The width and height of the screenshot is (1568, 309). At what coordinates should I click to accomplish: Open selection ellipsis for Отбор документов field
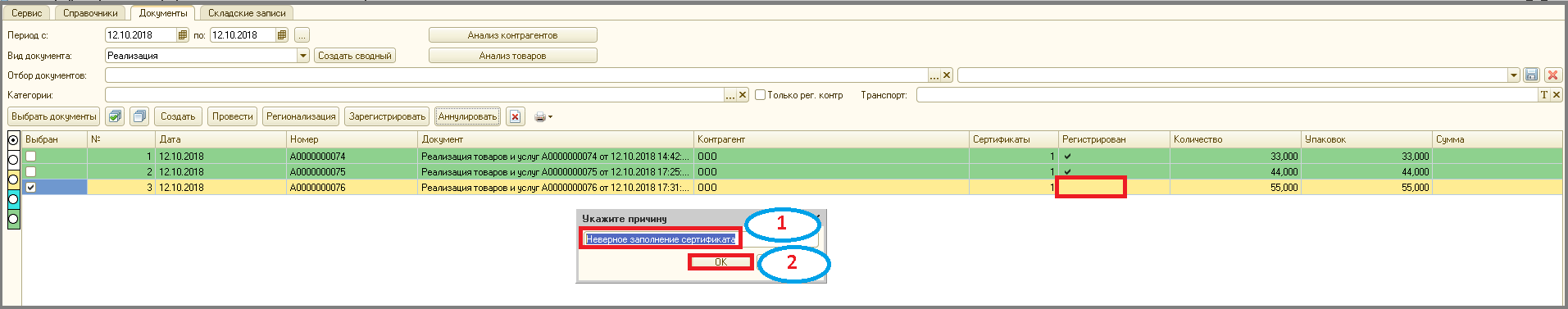(x=934, y=75)
